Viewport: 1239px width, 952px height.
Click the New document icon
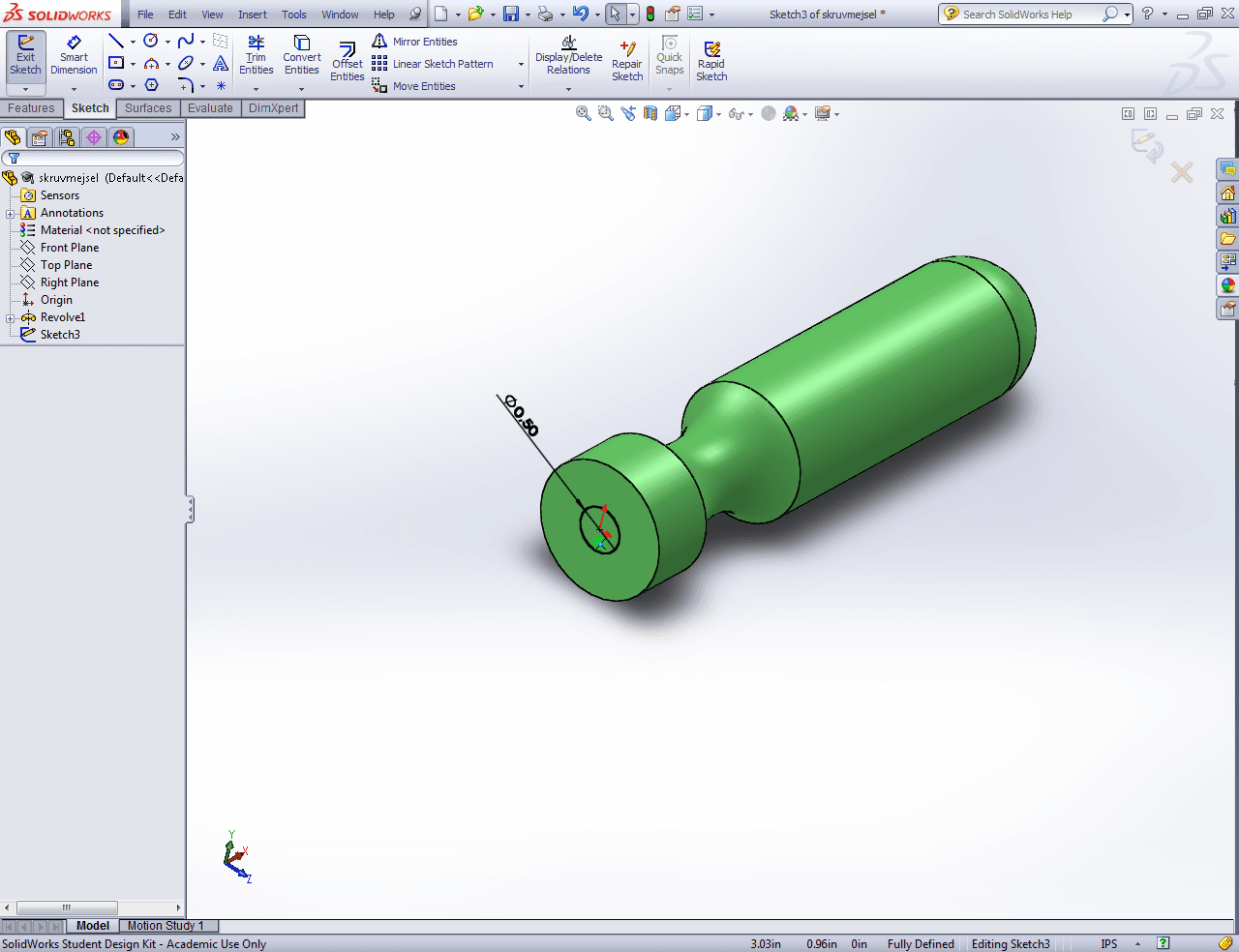point(441,14)
